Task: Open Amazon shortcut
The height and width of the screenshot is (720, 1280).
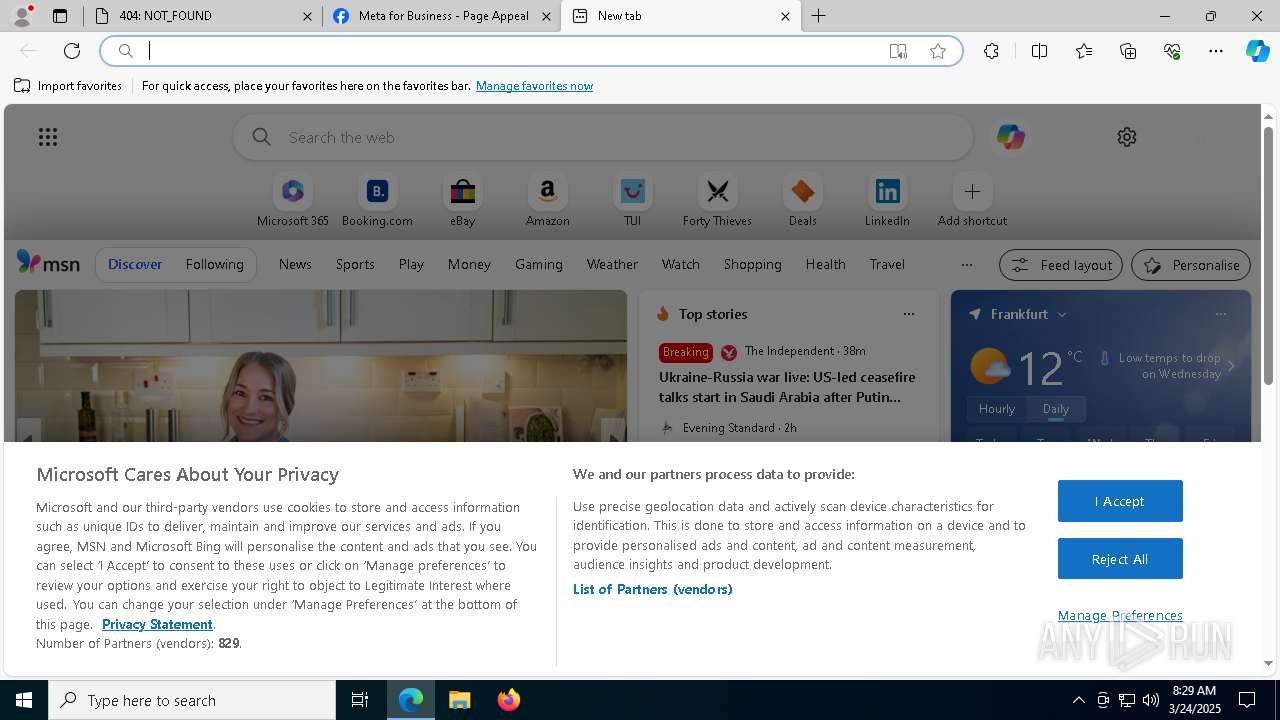Action: (547, 201)
